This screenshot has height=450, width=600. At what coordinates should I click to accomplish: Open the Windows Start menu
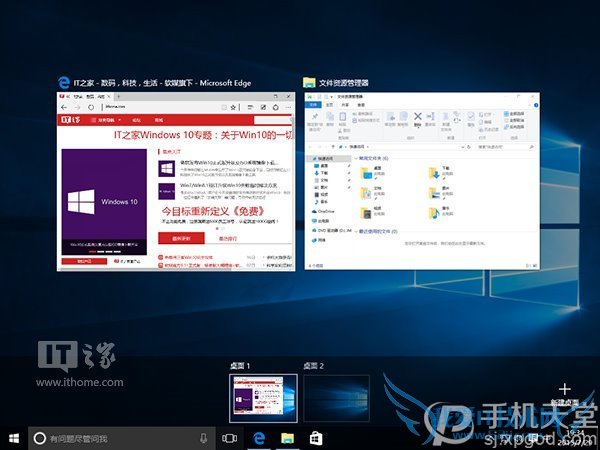point(14,439)
